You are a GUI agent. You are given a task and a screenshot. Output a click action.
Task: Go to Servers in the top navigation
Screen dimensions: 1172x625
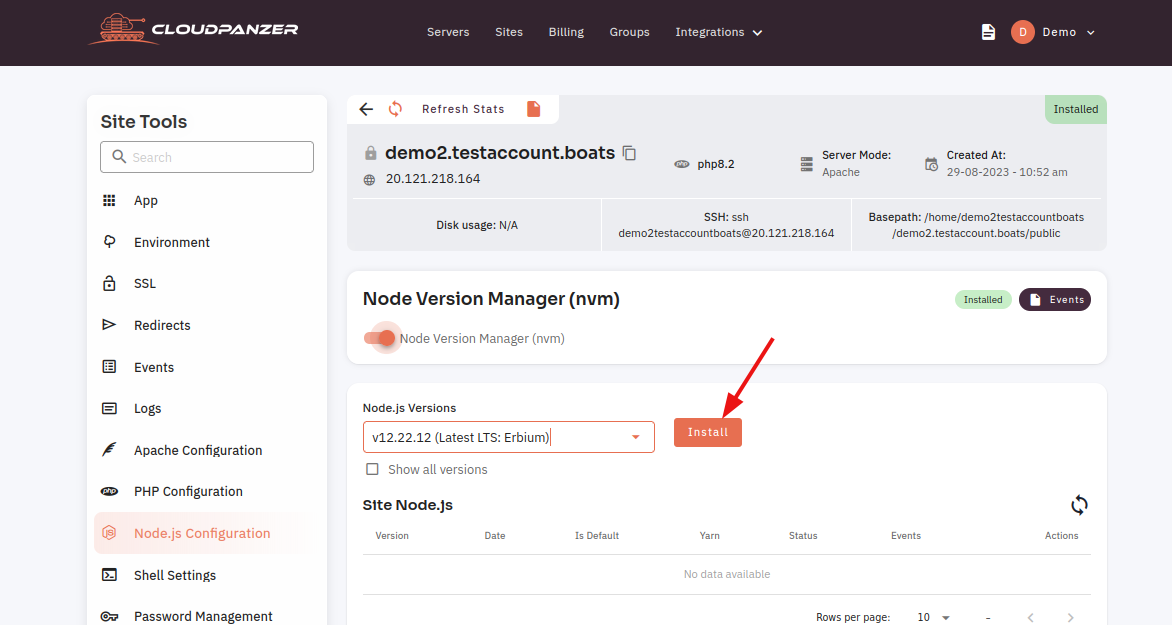point(448,32)
